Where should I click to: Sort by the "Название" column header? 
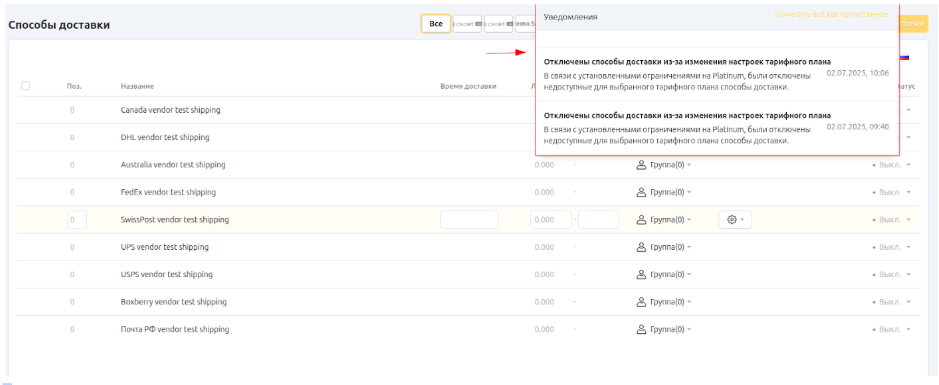pos(137,86)
